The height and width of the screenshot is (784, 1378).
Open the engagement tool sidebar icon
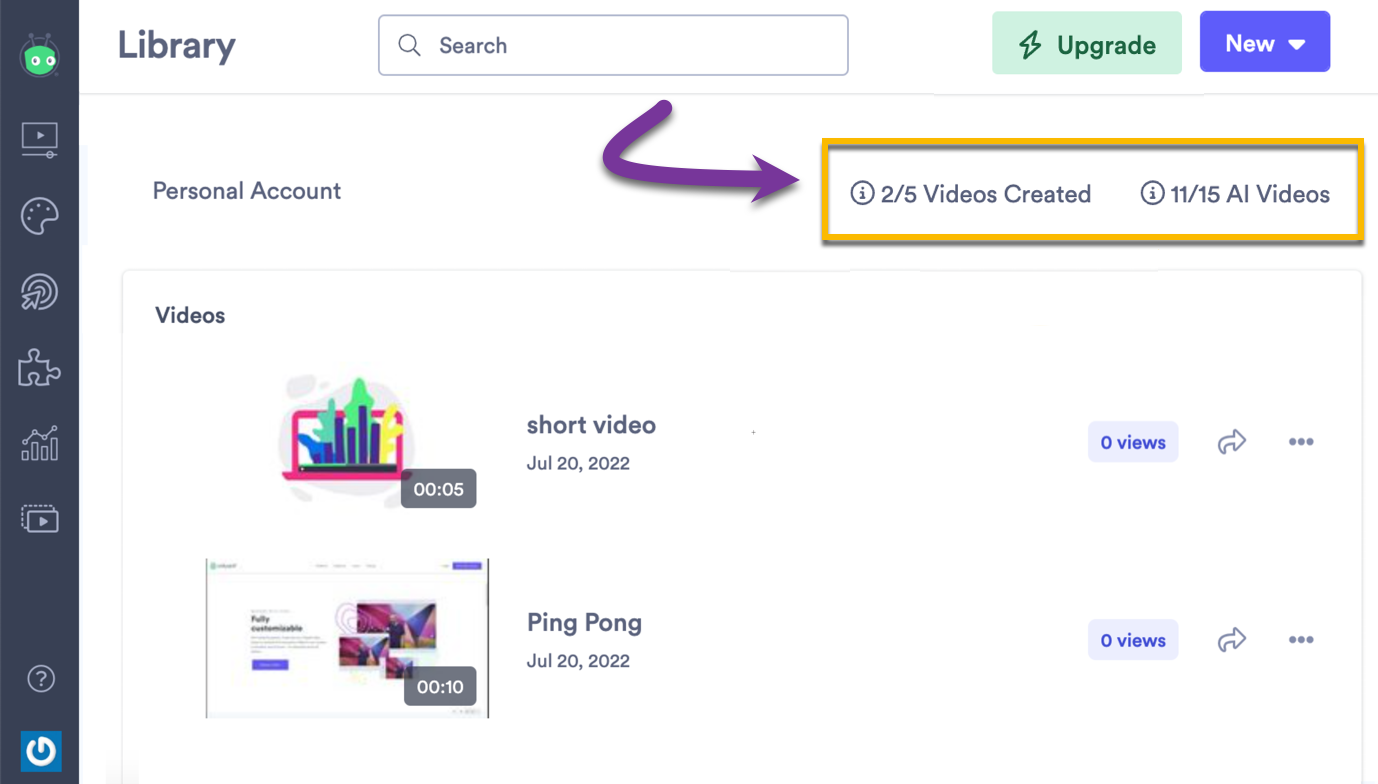(40, 292)
